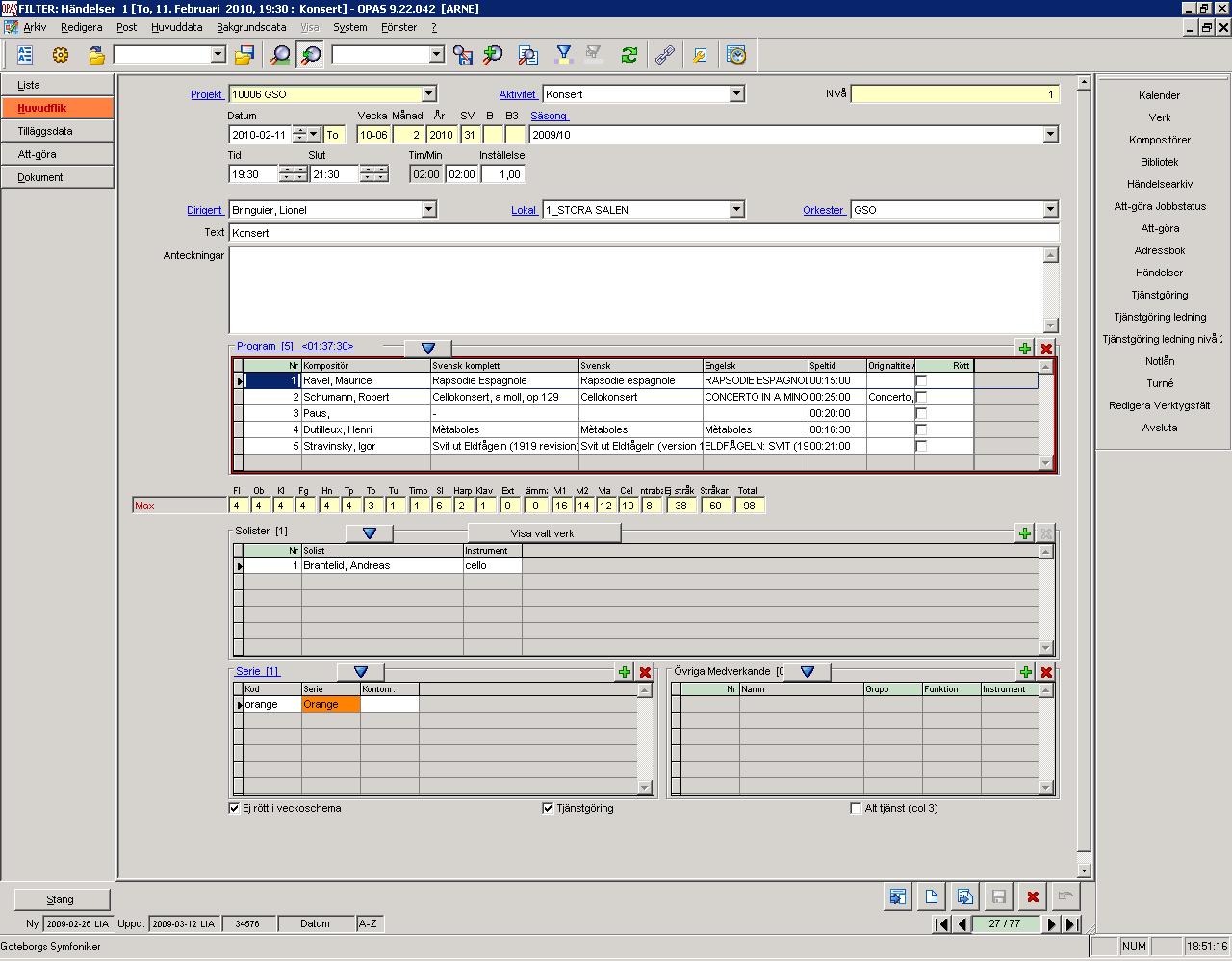Click the orange gear settings toolbar icon
This screenshot has height=961, width=1232.
[x=61, y=55]
